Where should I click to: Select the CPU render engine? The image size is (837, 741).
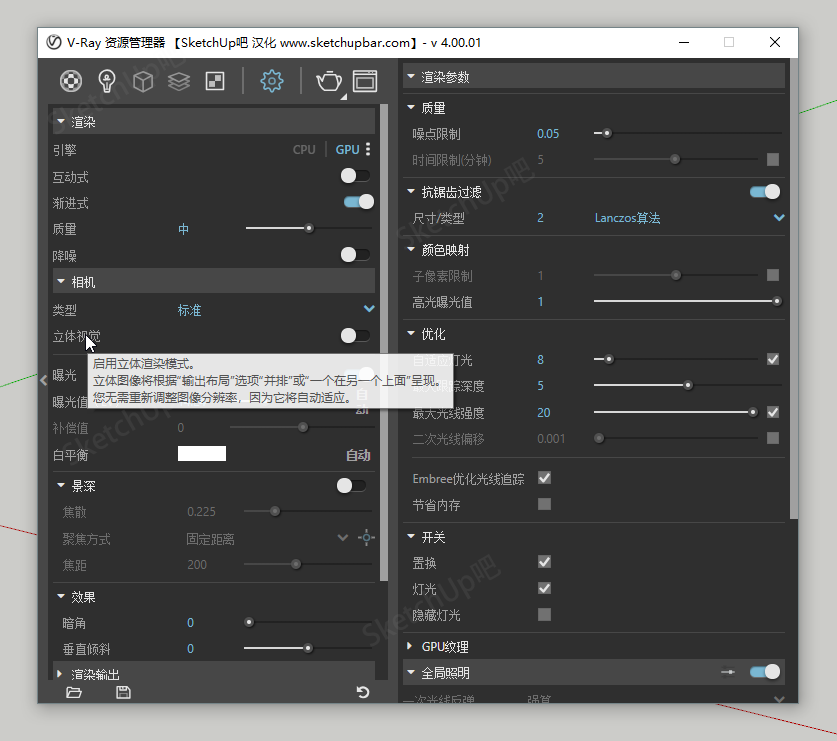point(304,150)
